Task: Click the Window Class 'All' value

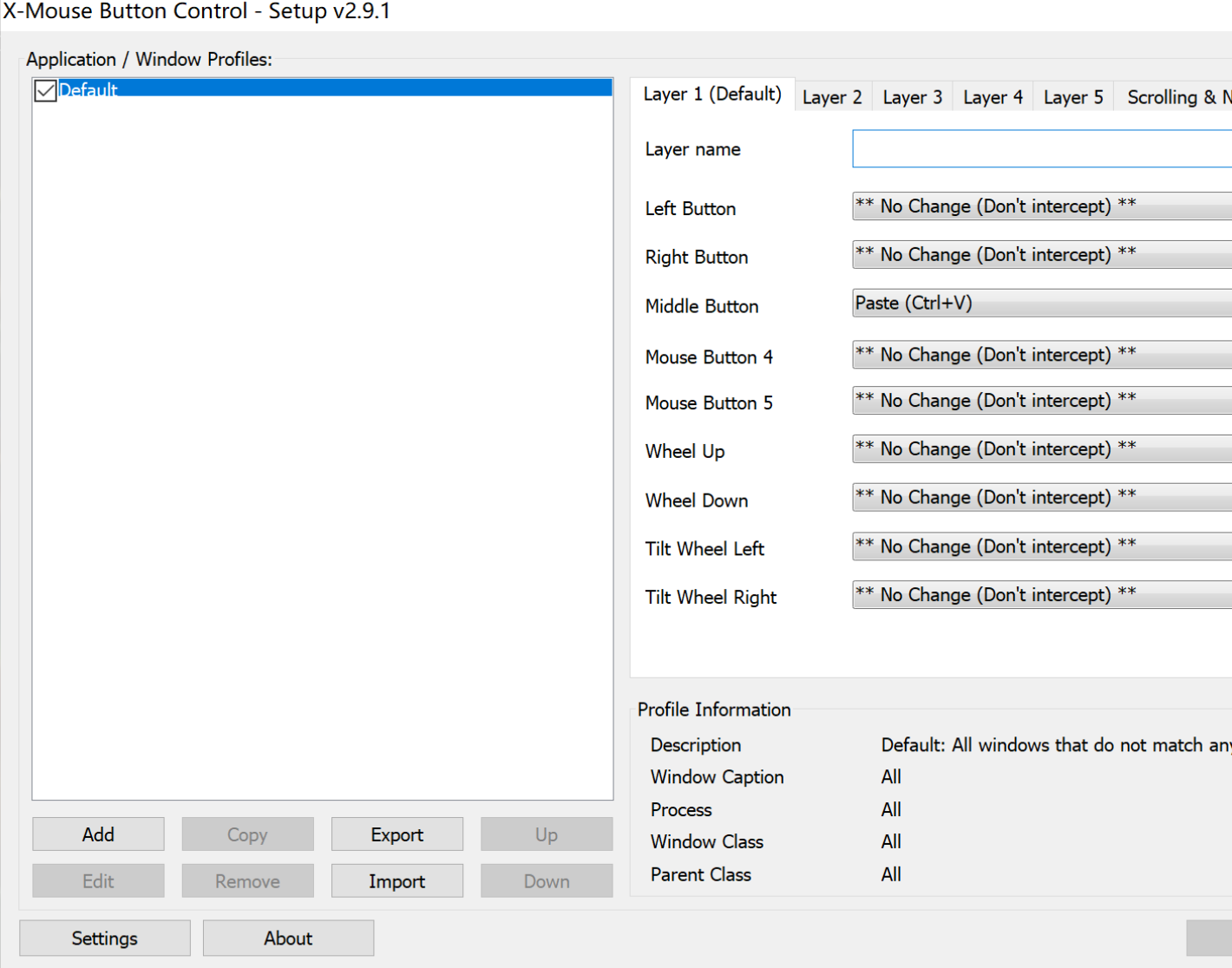Action: [x=891, y=842]
